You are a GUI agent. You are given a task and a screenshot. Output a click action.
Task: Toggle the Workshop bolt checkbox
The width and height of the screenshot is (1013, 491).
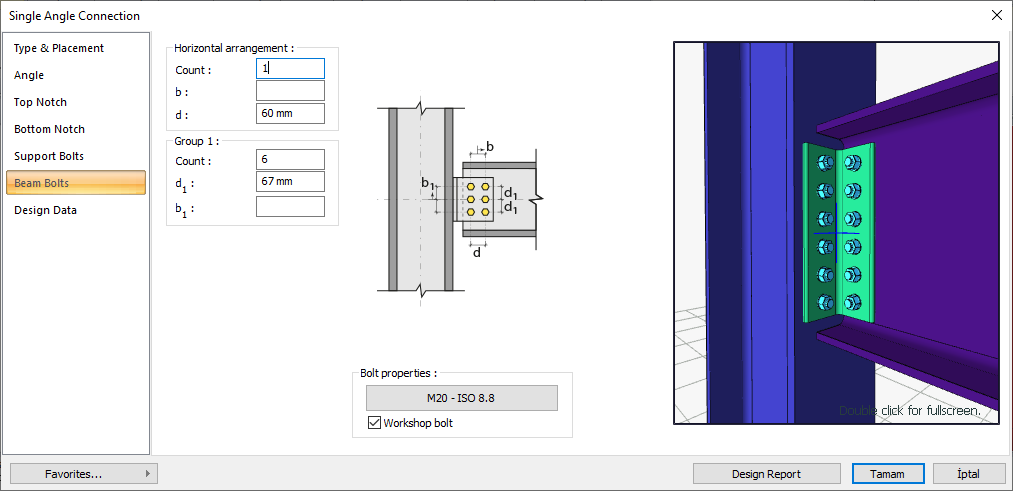point(374,423)
